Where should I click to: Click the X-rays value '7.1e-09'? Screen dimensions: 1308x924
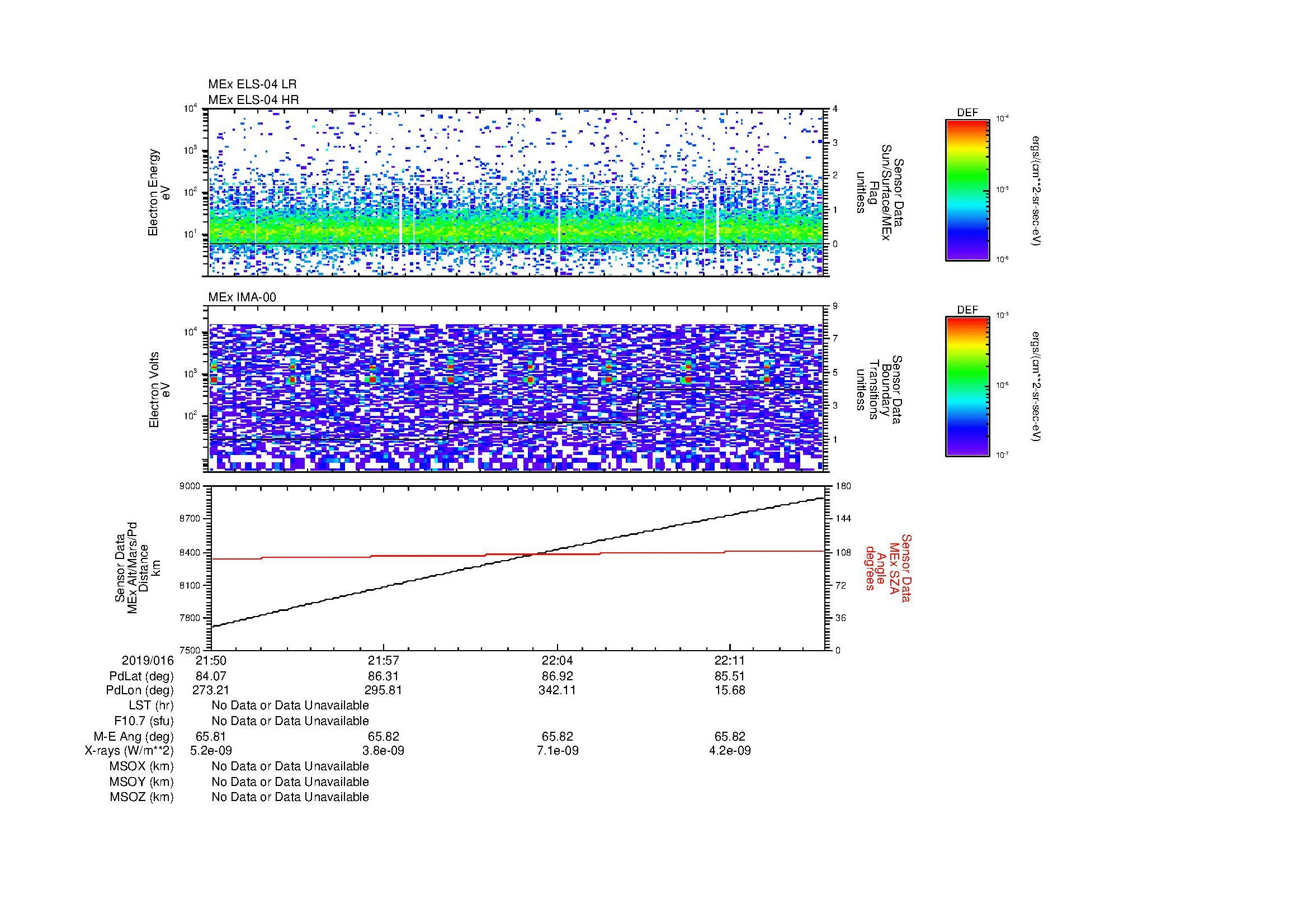pyautogui.click(x=557, y=750)
